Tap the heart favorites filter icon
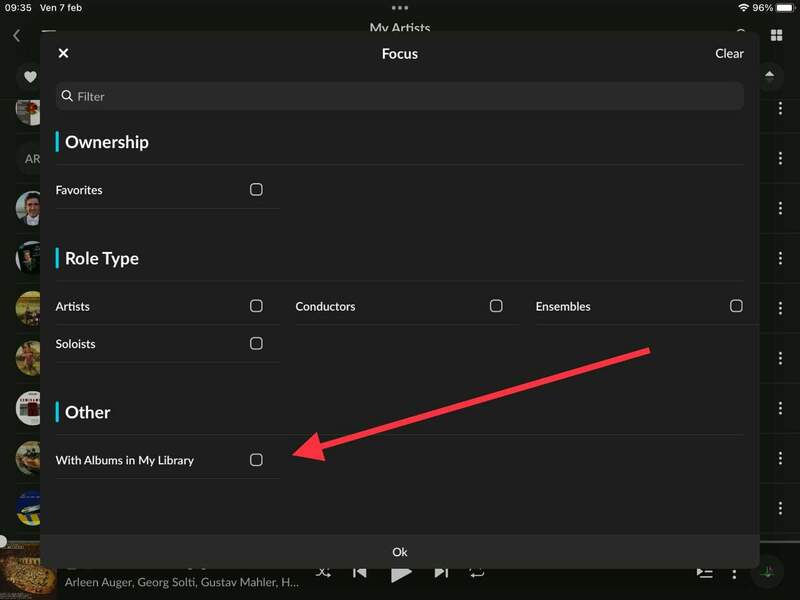The width and height of the screenshot is (800, 600). 30,77
